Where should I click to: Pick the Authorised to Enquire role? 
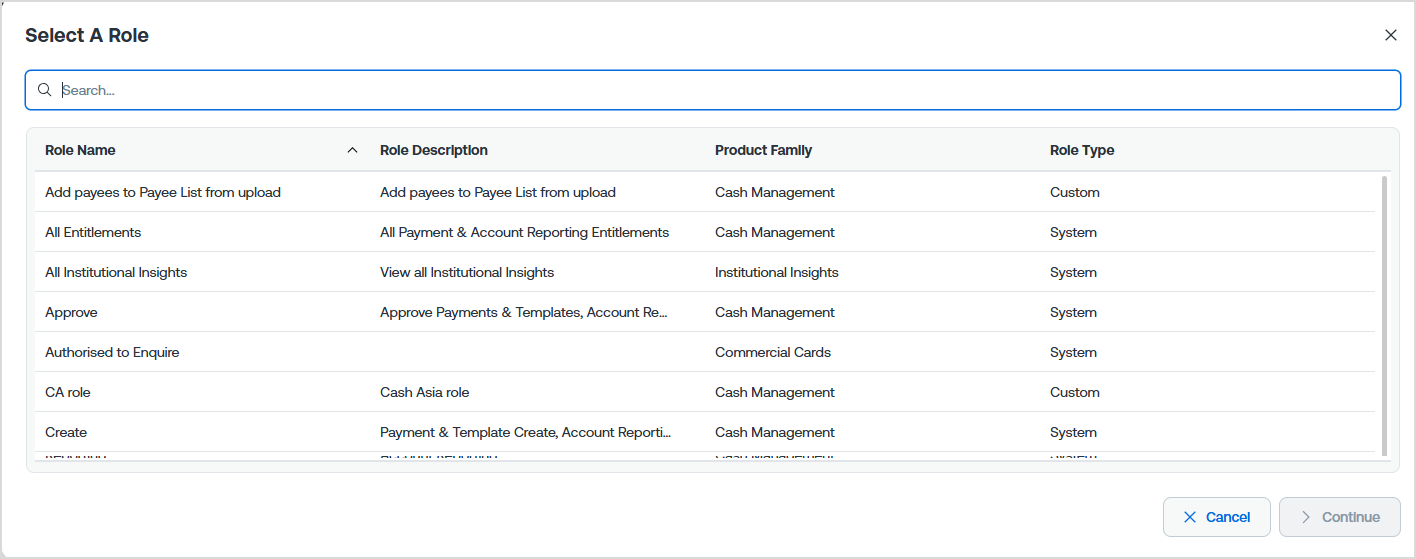coord(705,352)
